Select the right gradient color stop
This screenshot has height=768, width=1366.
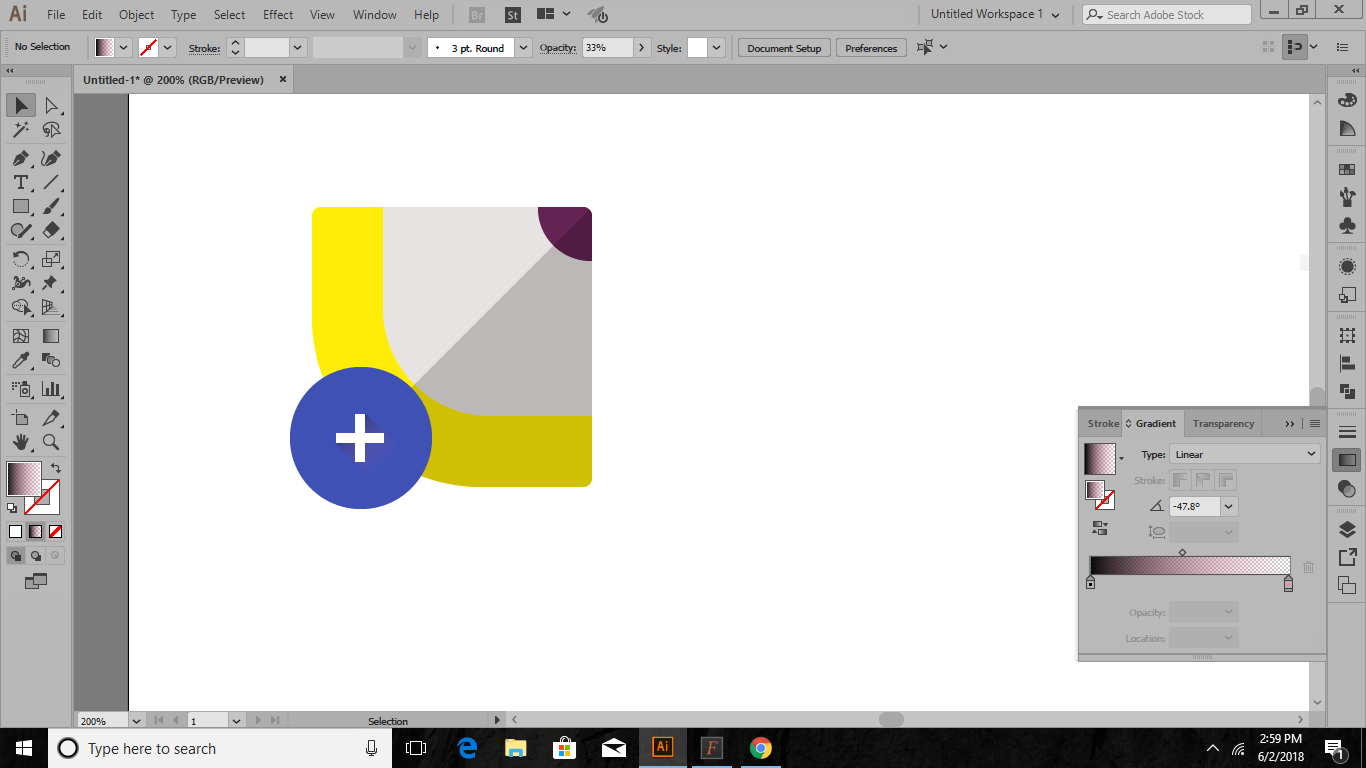[x=1288, y=584]
